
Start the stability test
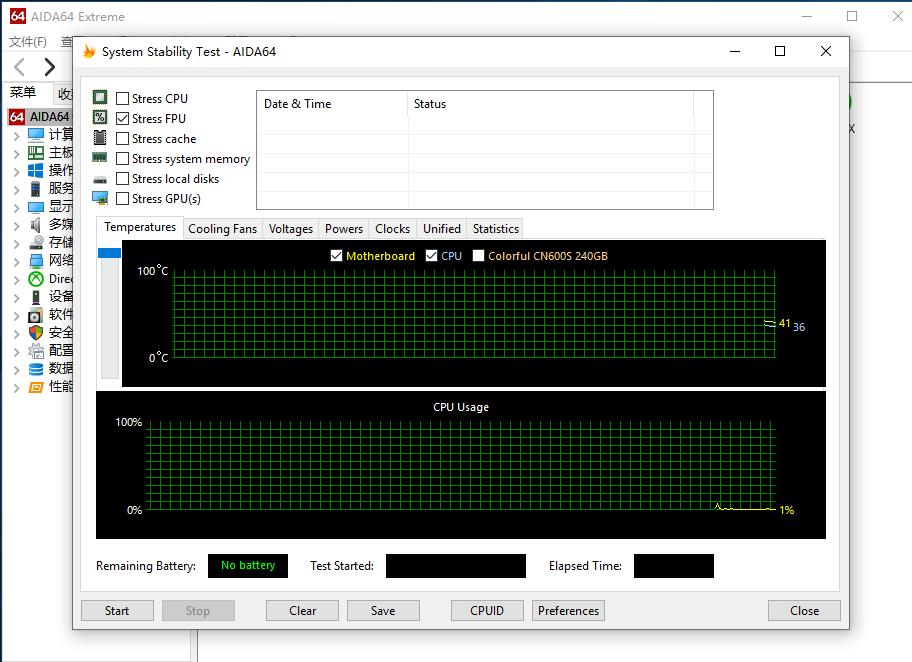[117, 610]
